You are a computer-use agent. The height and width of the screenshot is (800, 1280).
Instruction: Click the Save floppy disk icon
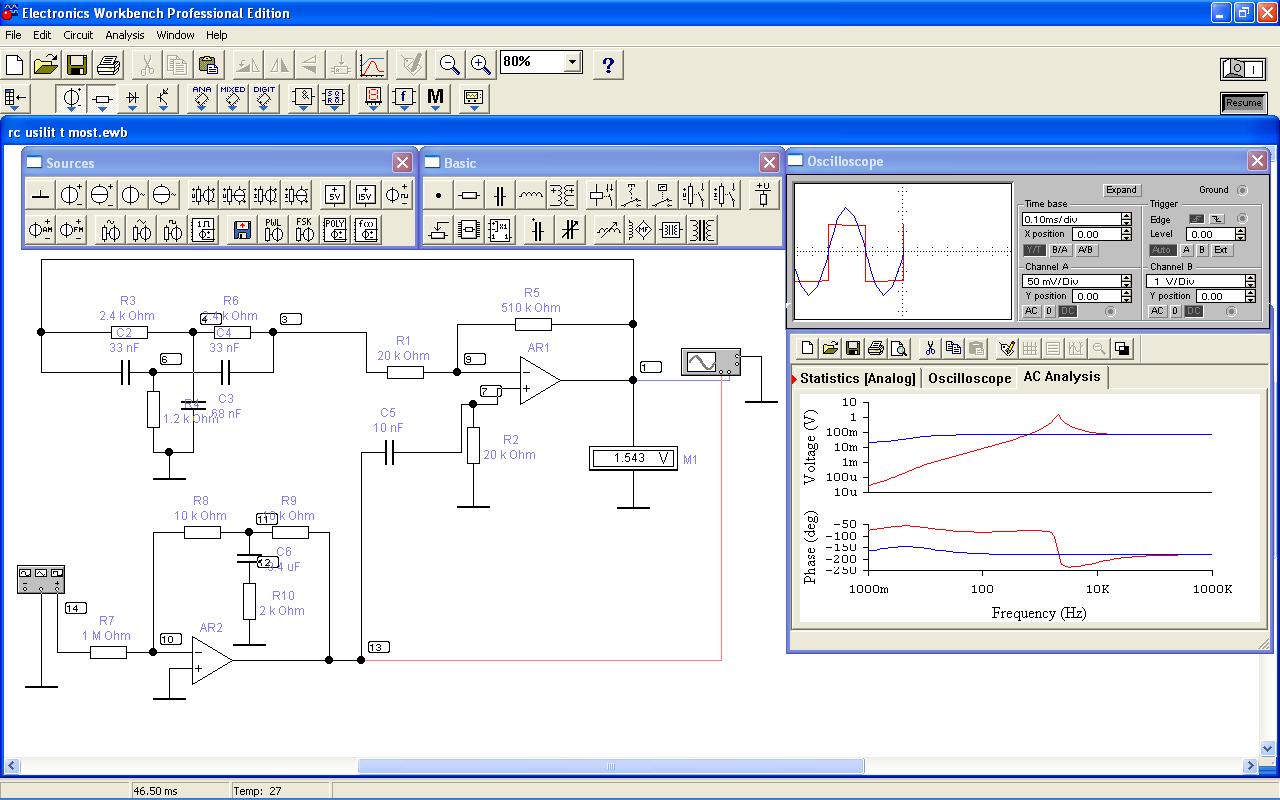point(77,66)
